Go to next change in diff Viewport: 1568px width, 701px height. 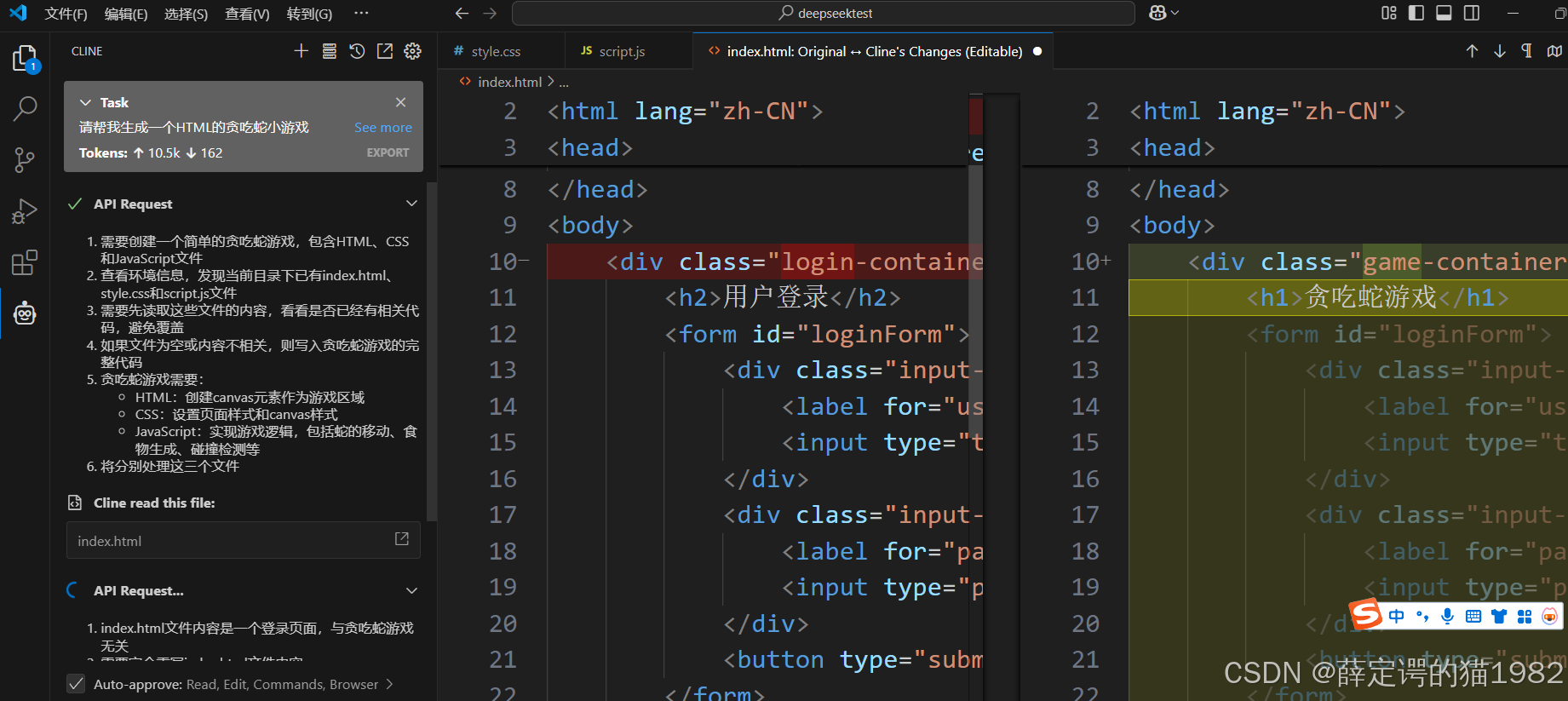point(1500,51)
